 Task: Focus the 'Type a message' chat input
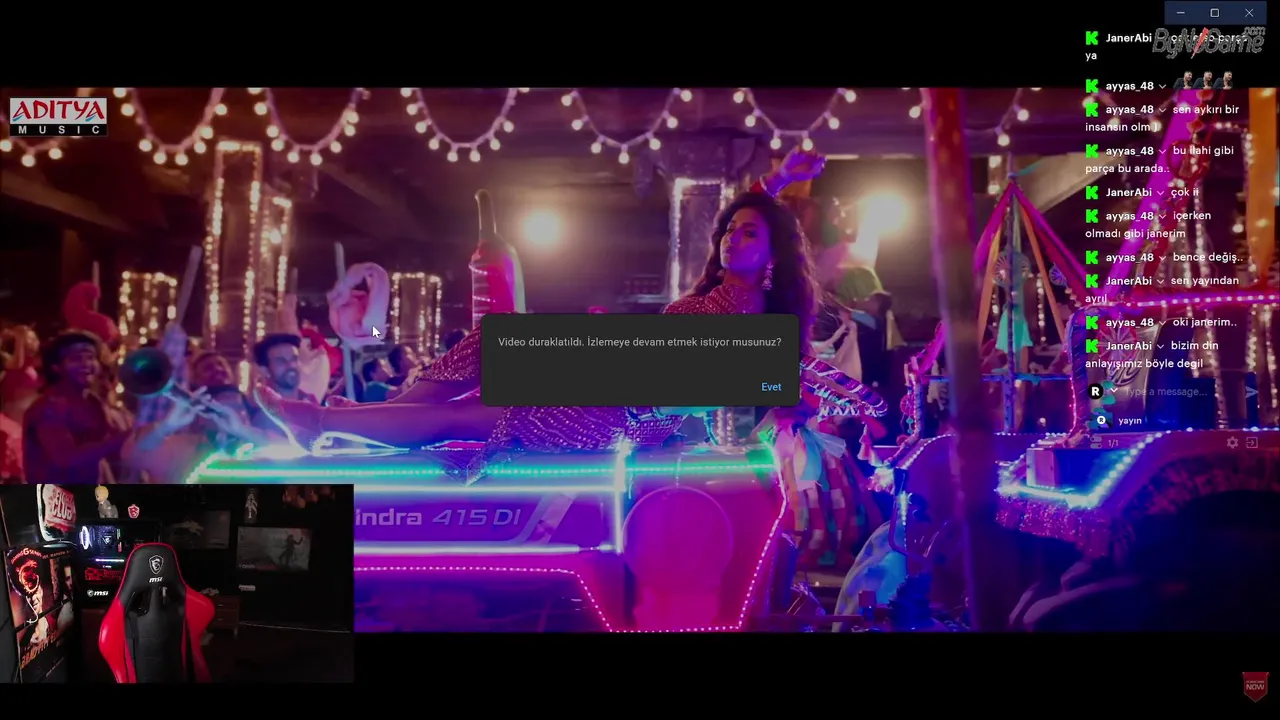tap(1180, 392)
